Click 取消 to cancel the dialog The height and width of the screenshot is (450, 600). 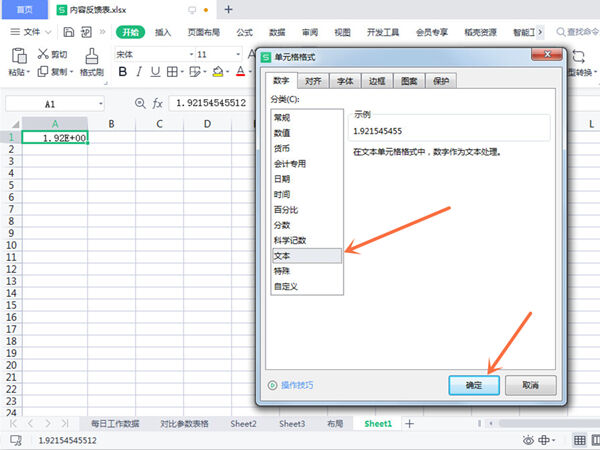531,385
